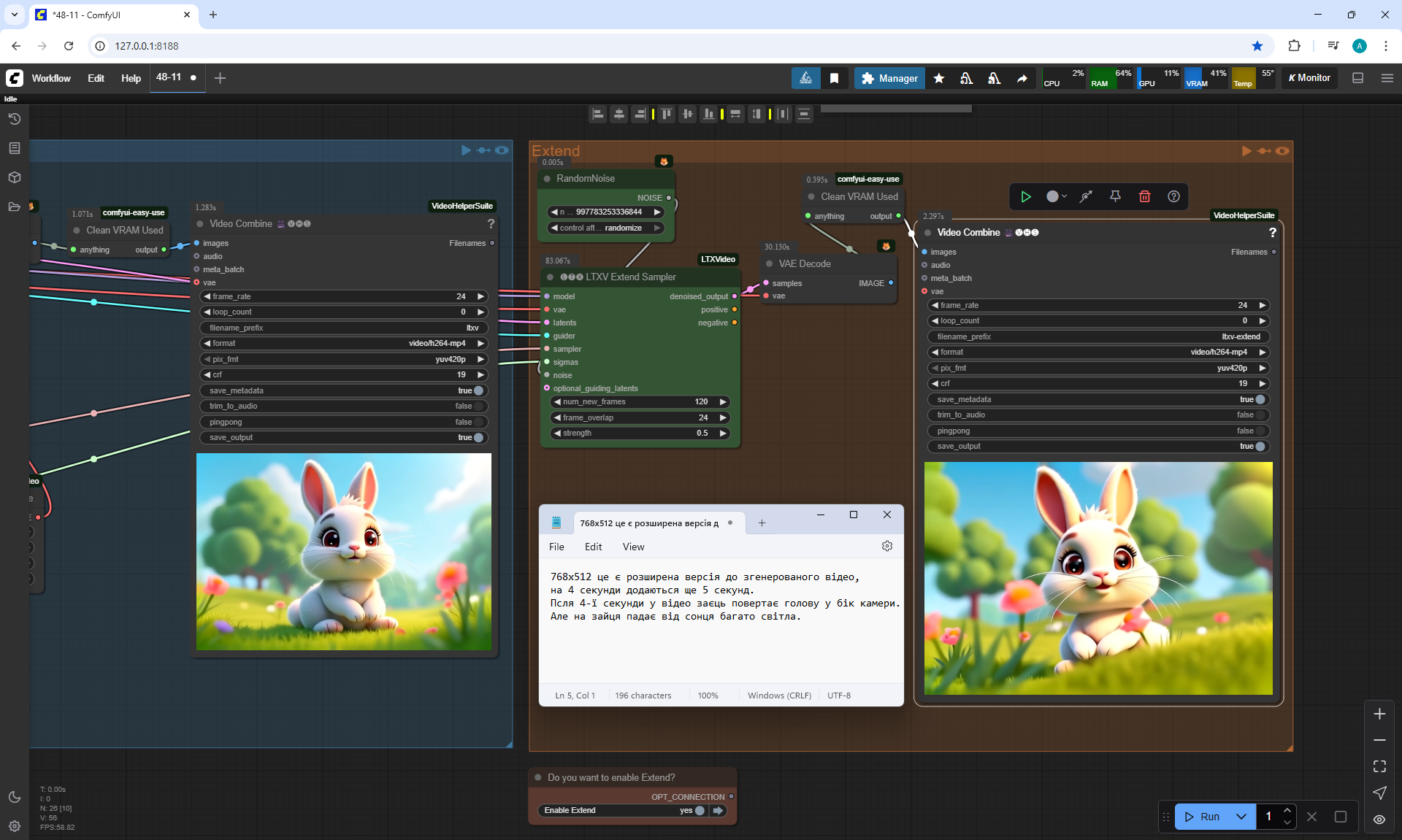Screen dimensions: 1402x840
Task: Adjust strength value in LTXV Extend Sampler
Action: [640, 434]
